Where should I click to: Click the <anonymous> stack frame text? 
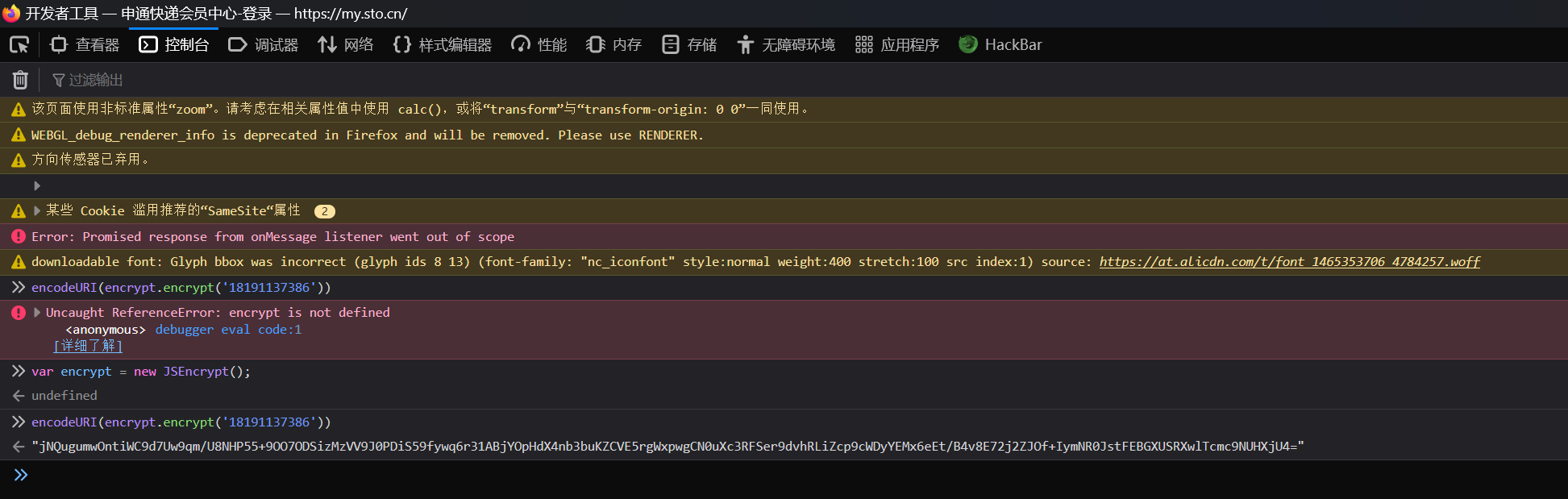(106, 330)
